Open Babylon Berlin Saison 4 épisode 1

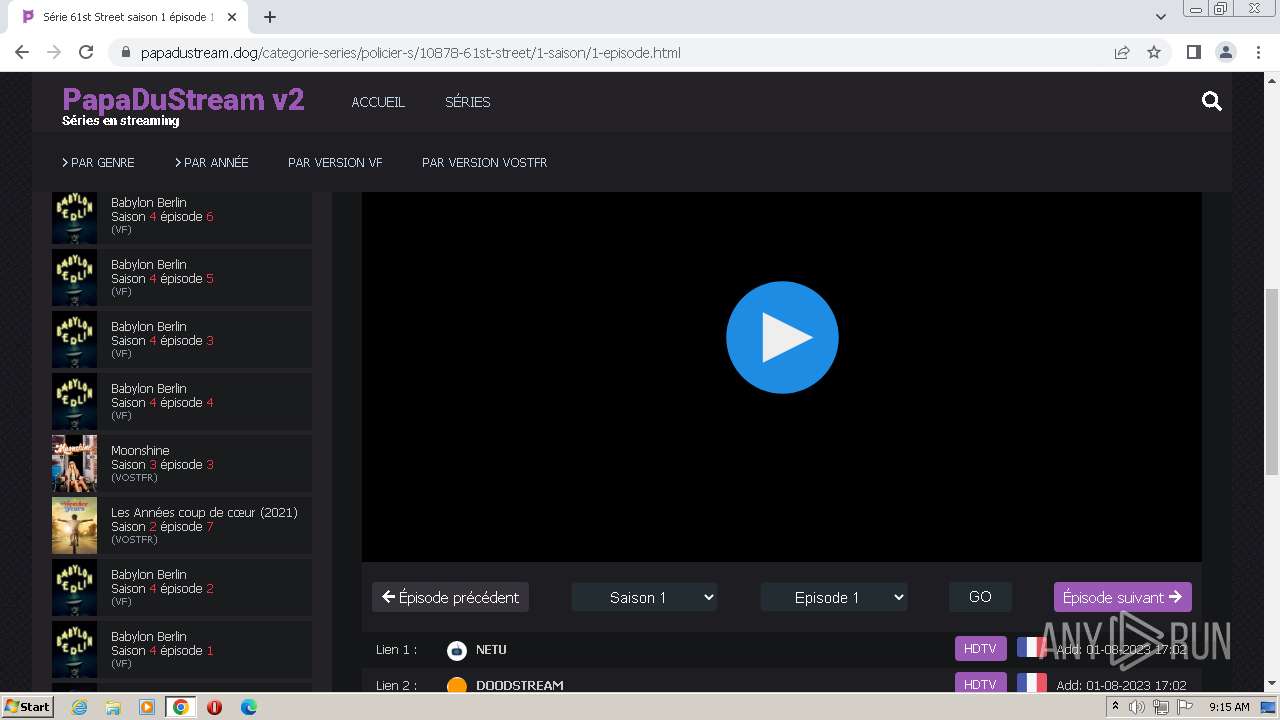click(182, 650)
